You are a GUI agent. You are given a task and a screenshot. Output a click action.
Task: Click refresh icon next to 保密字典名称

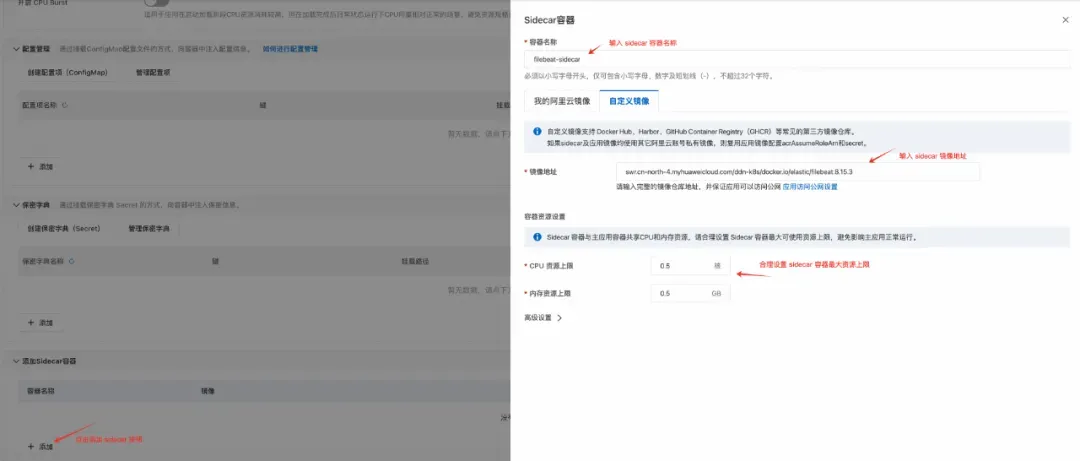coord(72,261)
